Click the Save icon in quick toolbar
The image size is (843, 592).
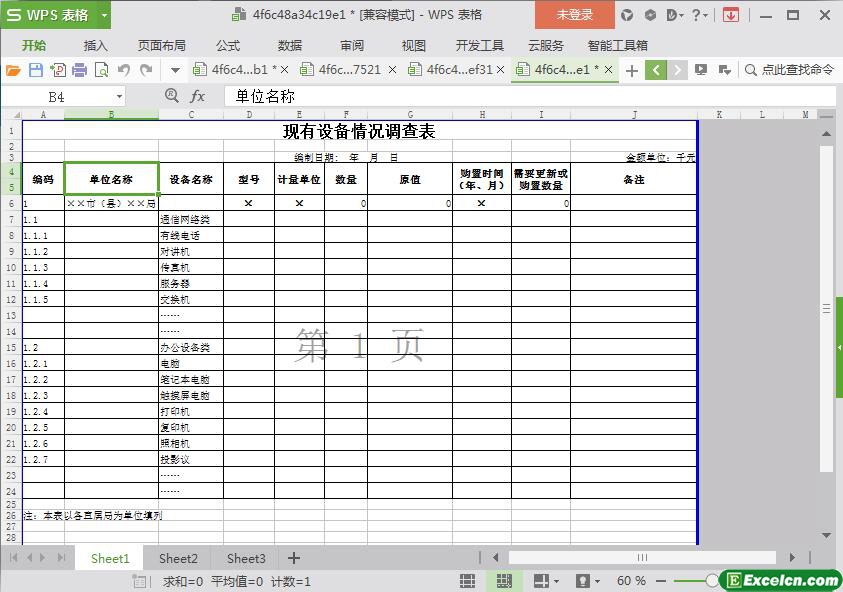tap(35, 70)
